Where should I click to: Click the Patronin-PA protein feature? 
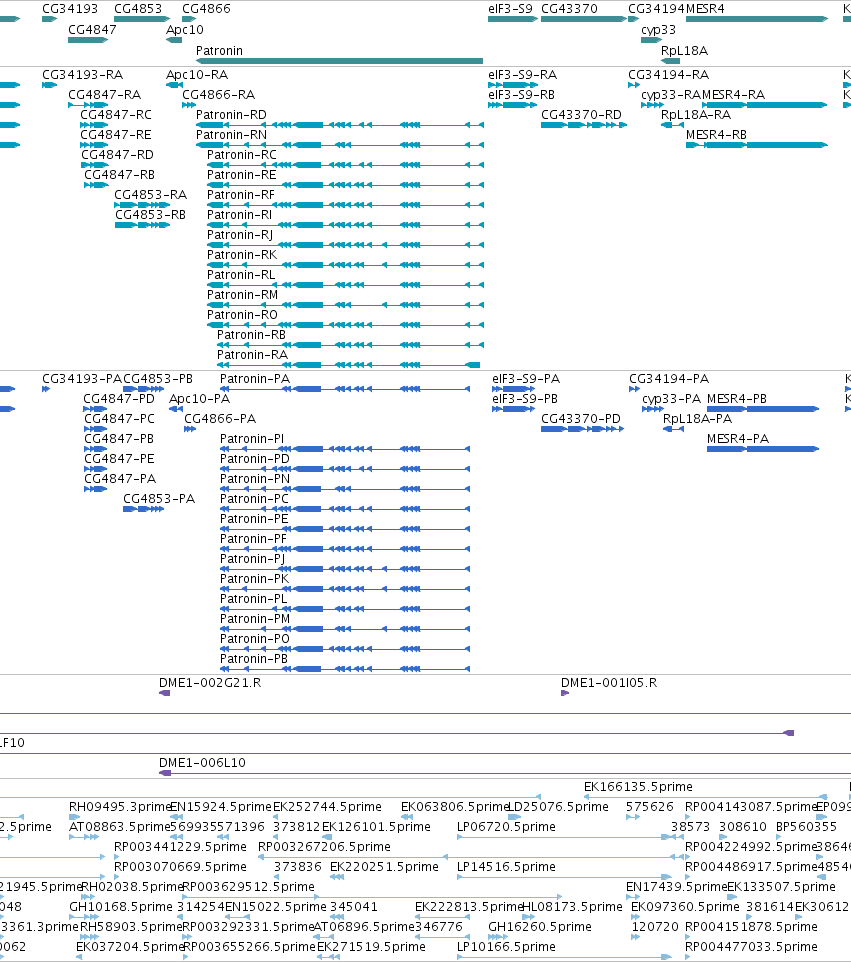[x=345, y=389]
